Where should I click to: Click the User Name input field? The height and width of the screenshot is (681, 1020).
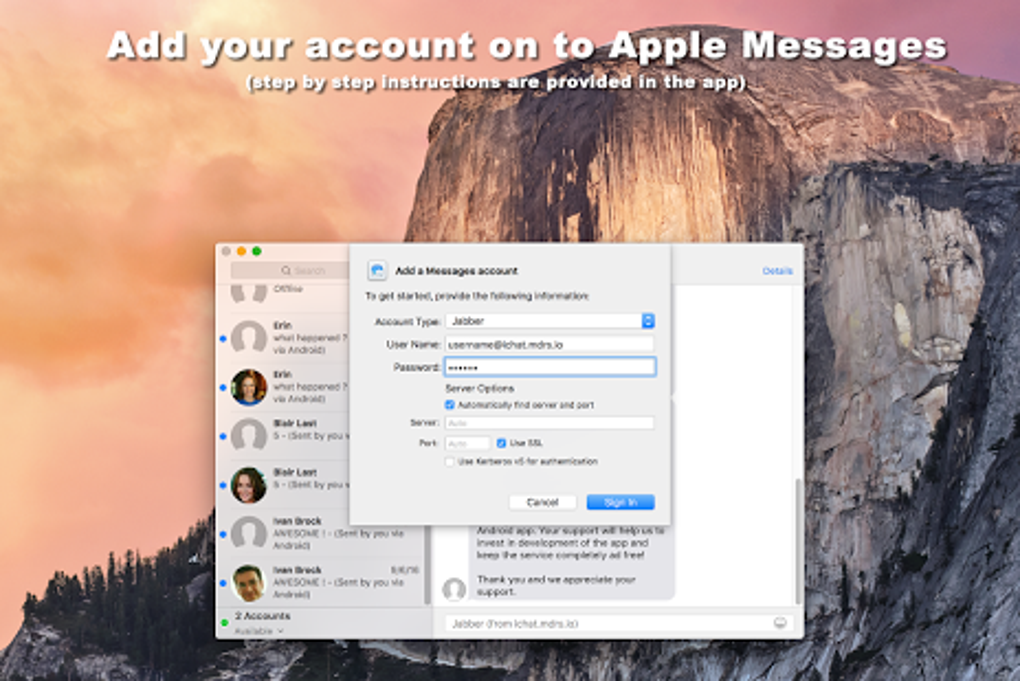550,344
